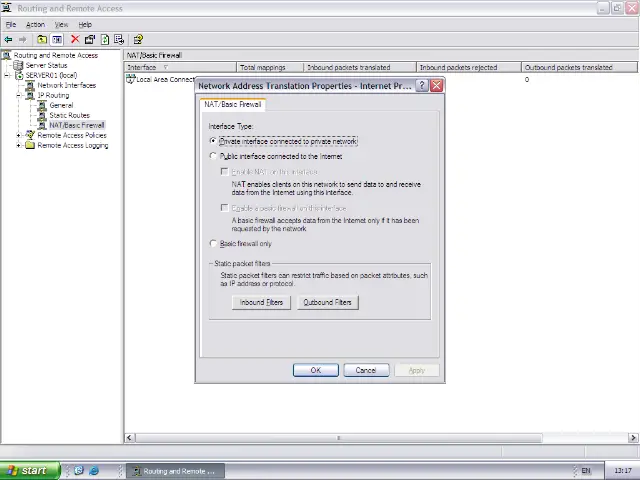Screen dimensions: 640x480
Task: Click the Outbound Filters button
Action: (x=327, y=302)
